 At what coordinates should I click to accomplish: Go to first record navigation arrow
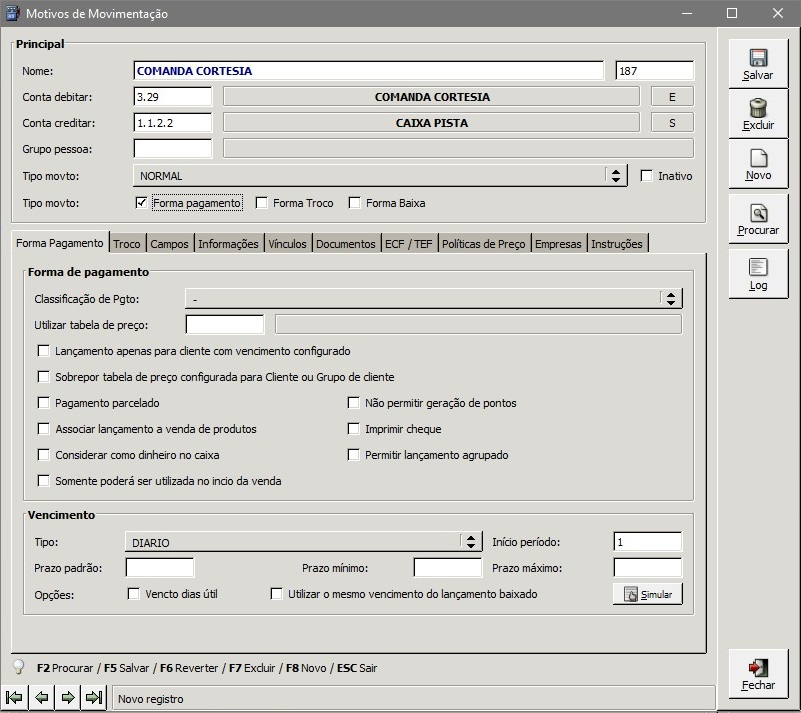(15, 697)
